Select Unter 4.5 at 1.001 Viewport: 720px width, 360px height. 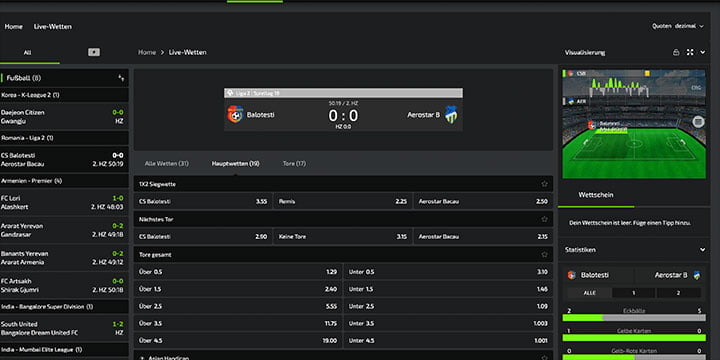click(448, 341)
